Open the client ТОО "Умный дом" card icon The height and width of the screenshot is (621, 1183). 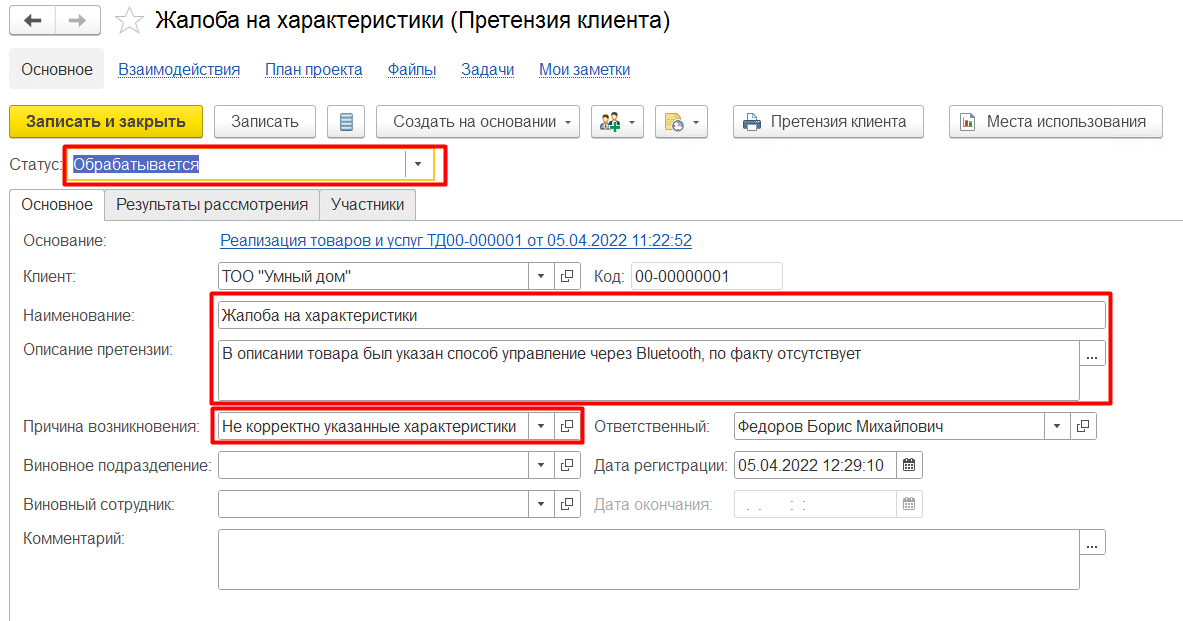(567, 276)
